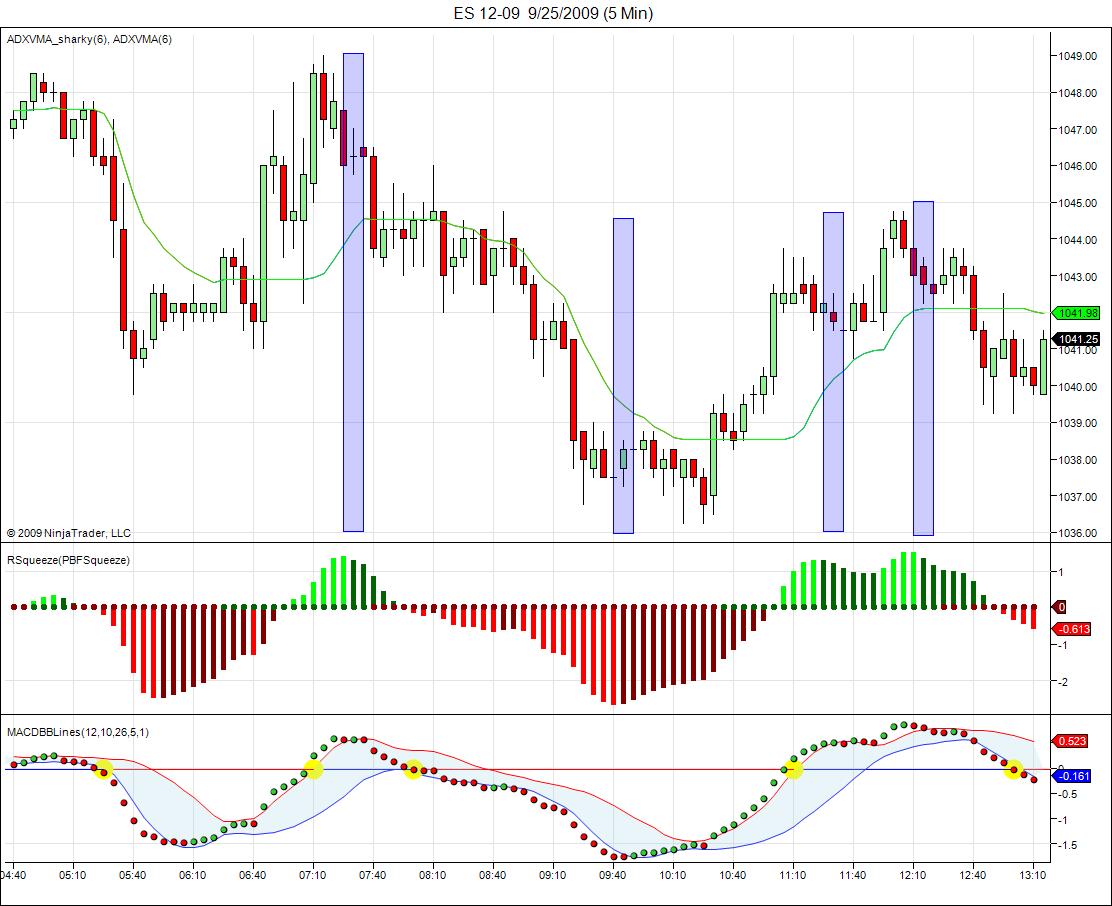Screen dimensions: 1112x906
Task: Click the black 1041.25 last price marker
Action: pos(1077,340)
